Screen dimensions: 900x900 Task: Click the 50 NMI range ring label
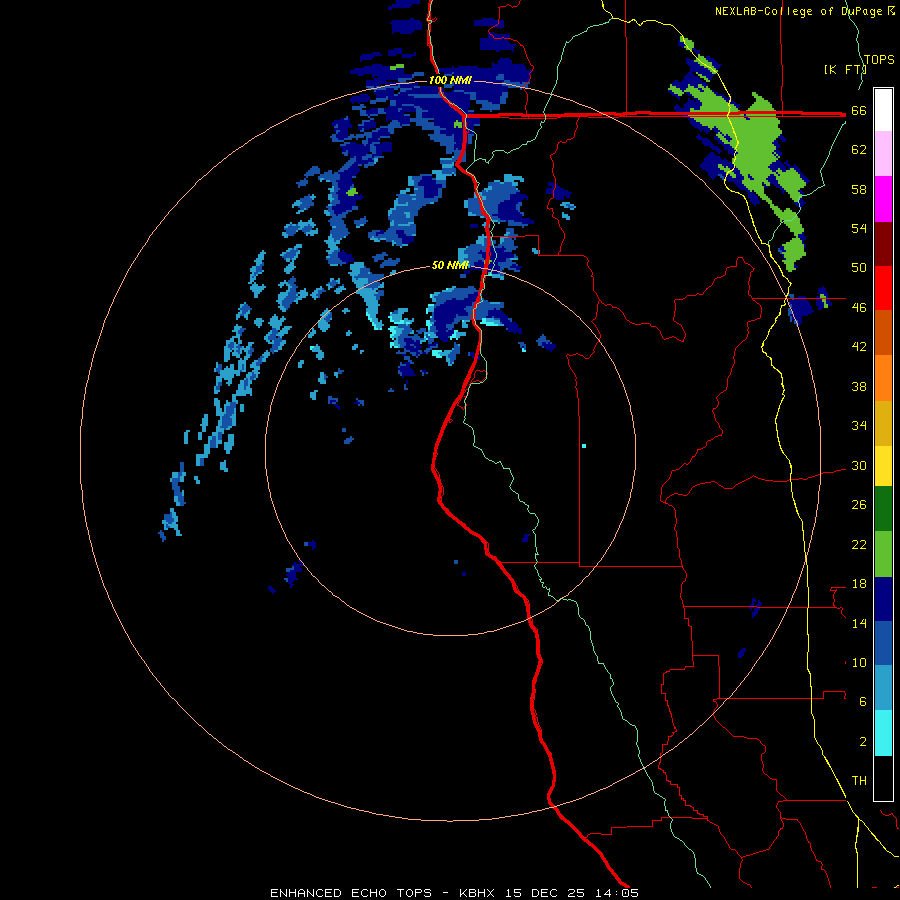pos(450,265)
